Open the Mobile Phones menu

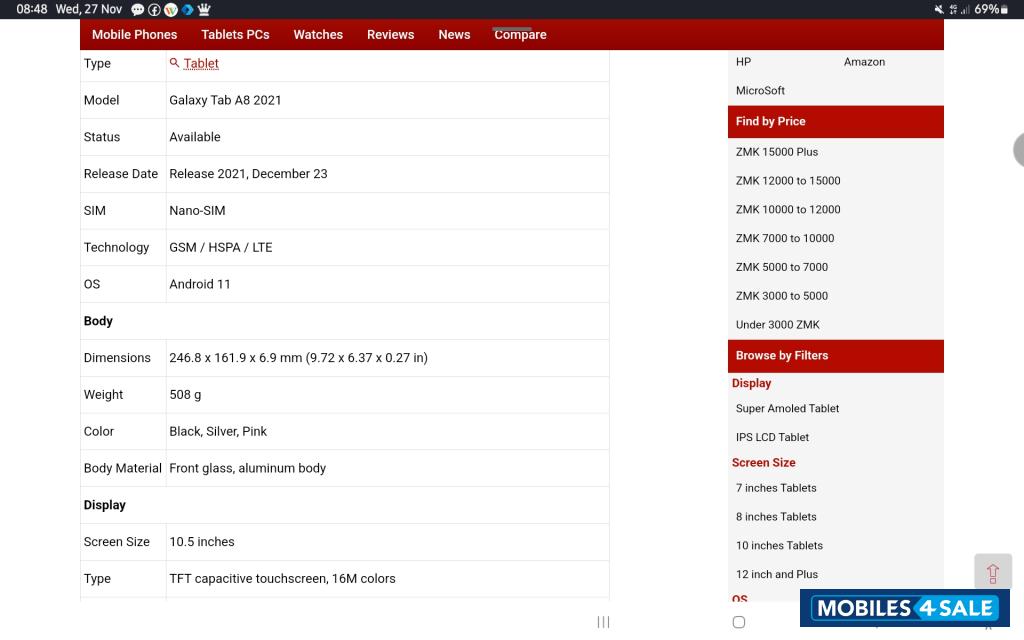click(134, 34)
